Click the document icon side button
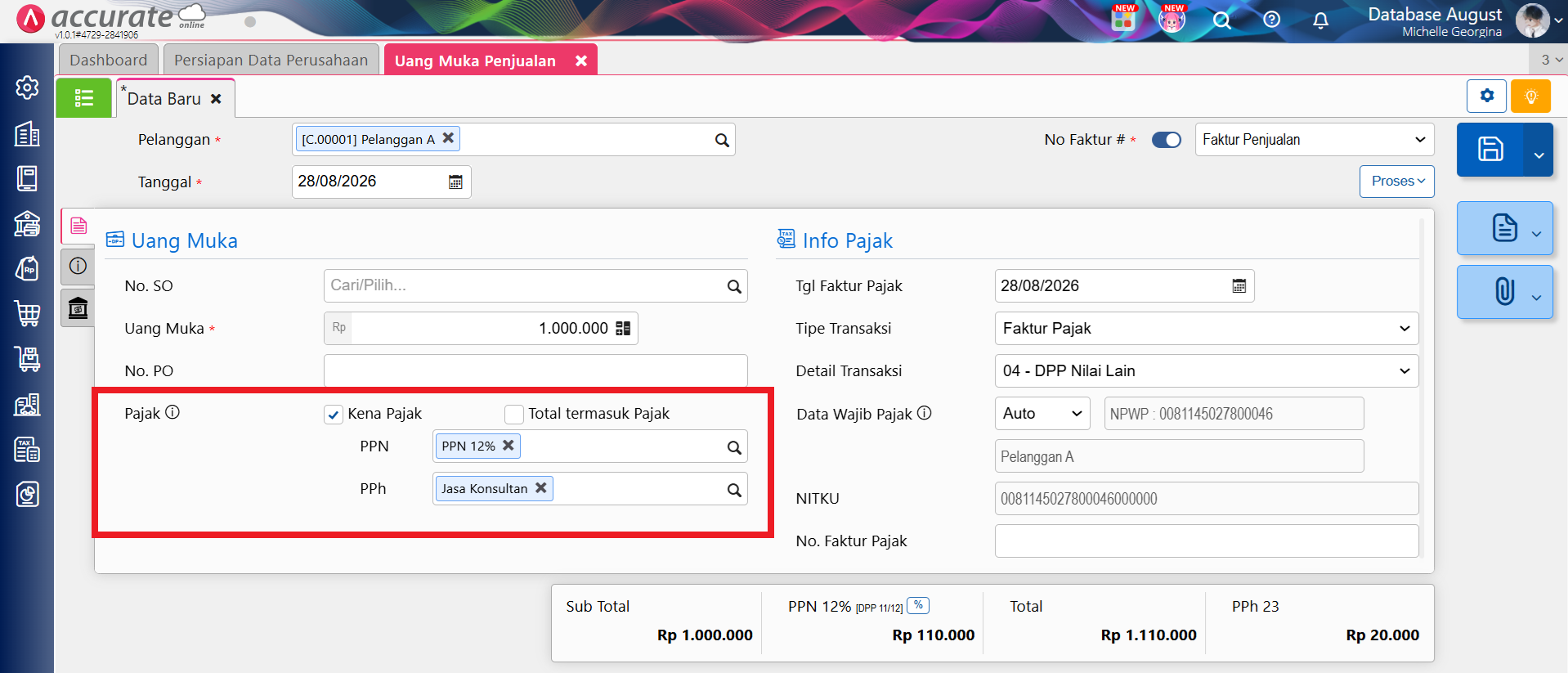The height and width of the screenshot is (673, 1568). tap(1504, 227)
